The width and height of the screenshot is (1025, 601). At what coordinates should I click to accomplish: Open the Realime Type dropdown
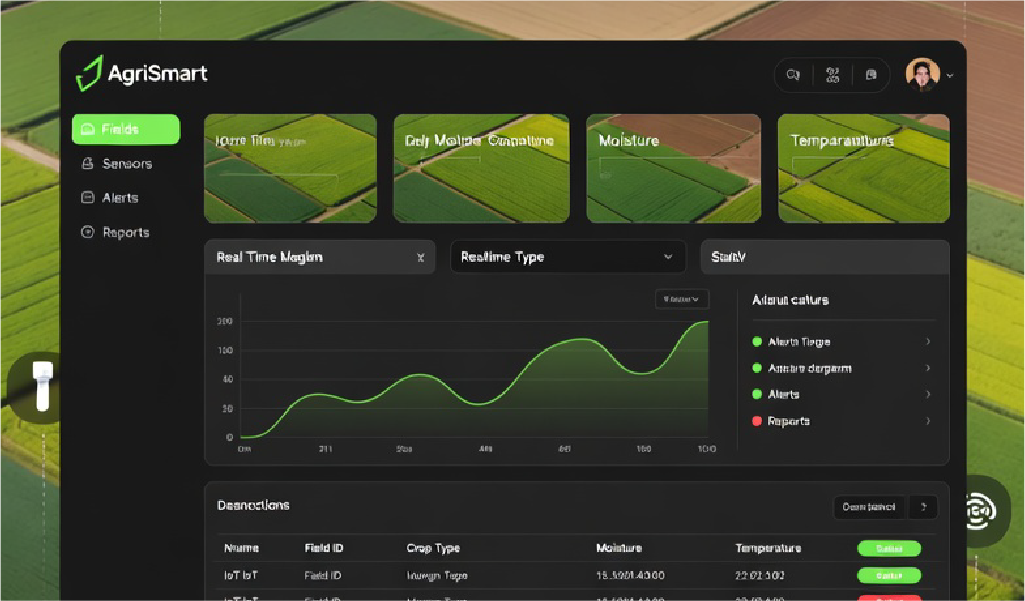[568, 257]
